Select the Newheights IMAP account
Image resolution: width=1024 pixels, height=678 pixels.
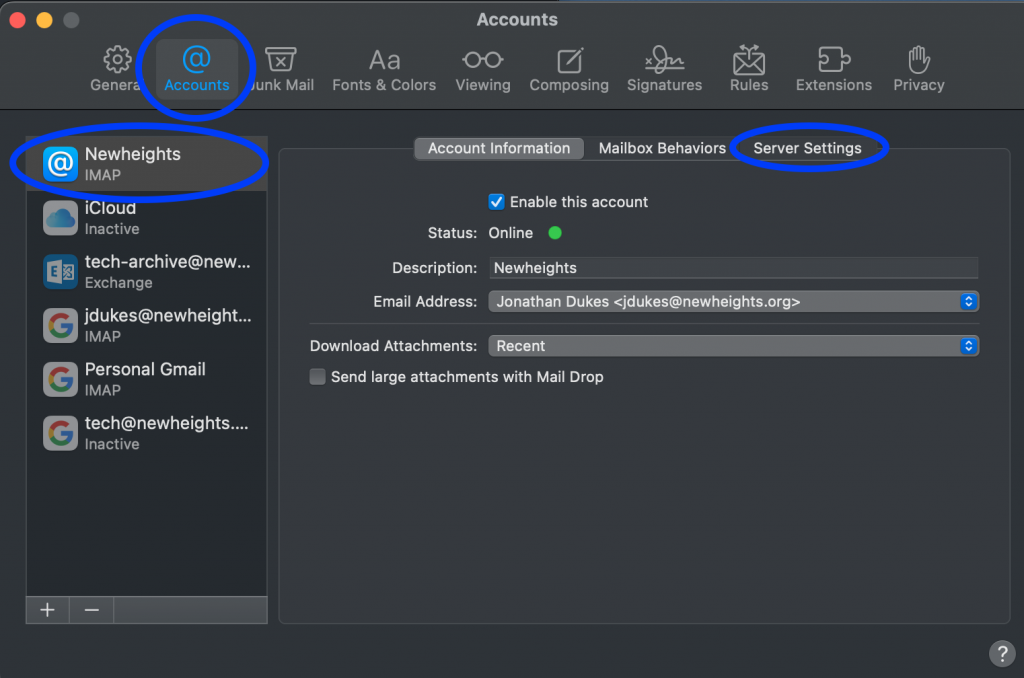147,164
